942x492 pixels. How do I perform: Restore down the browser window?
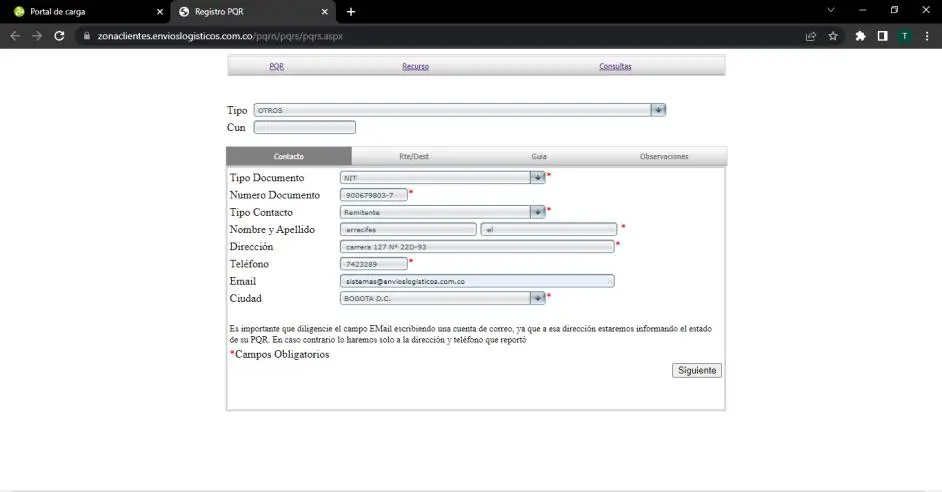coord(895,10)
